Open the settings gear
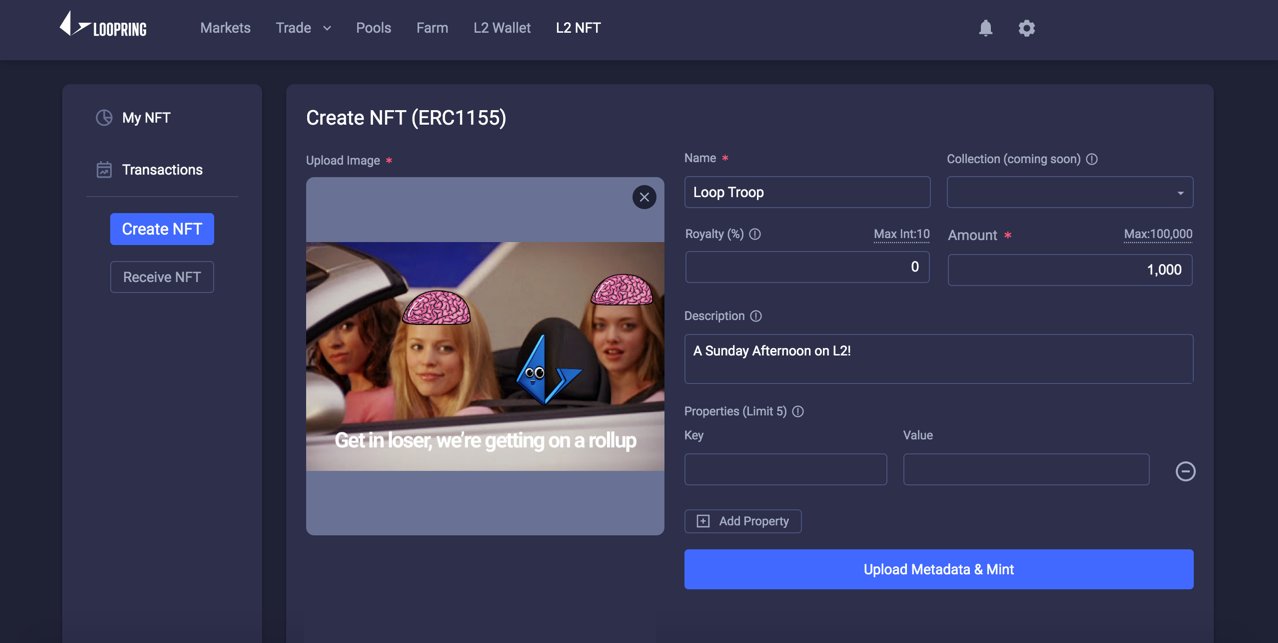 (1026, 28)
